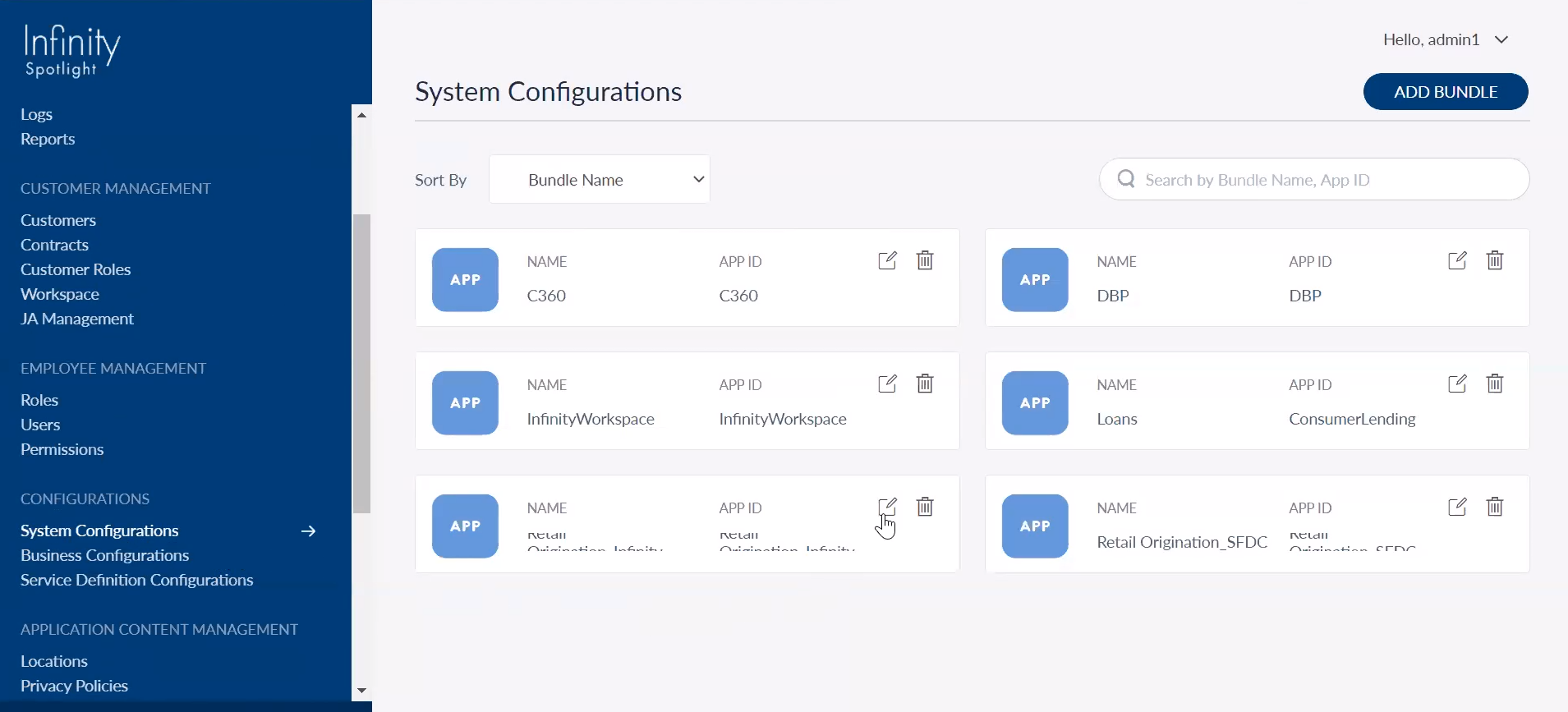The height and width of the screenshot is (712, 1568).
Task: Click the sidebar scroll down arrow
Action: (361, 691)
